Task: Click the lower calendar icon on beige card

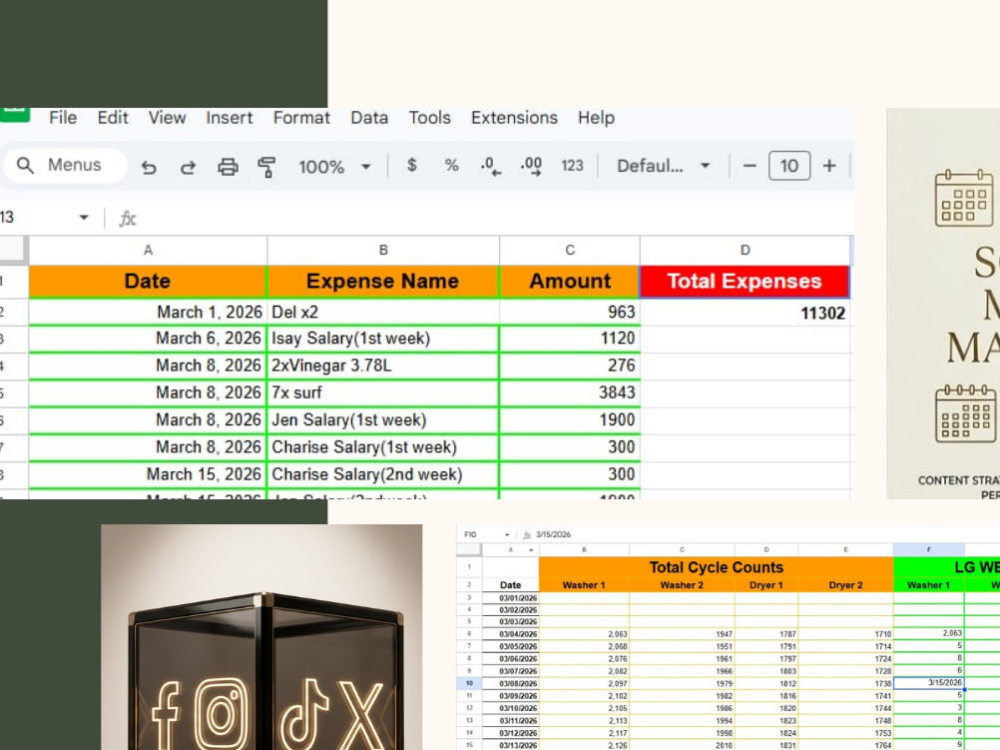Action: [x=966, y=413]
